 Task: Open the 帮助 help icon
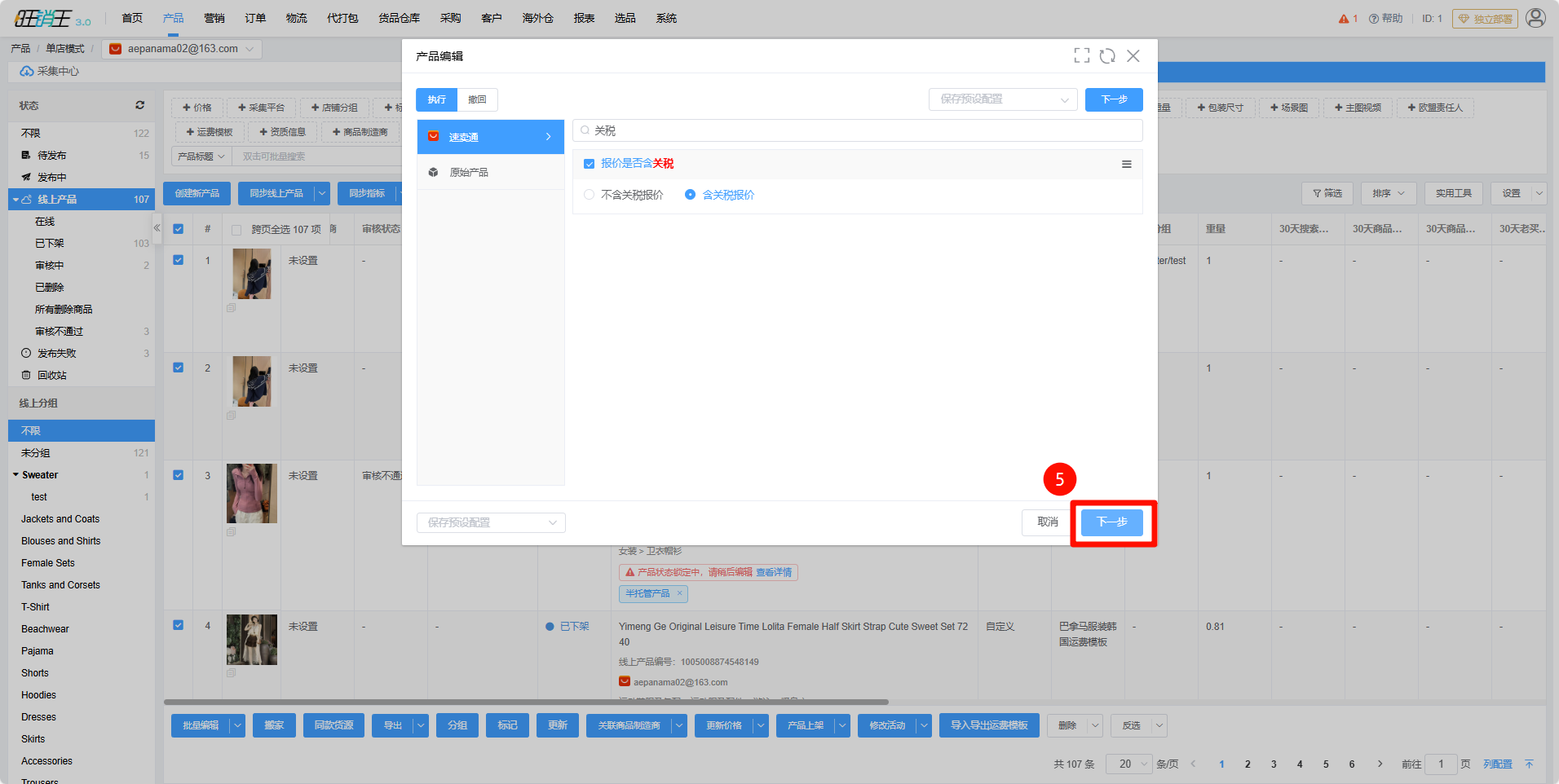[x=1374, y=19]
